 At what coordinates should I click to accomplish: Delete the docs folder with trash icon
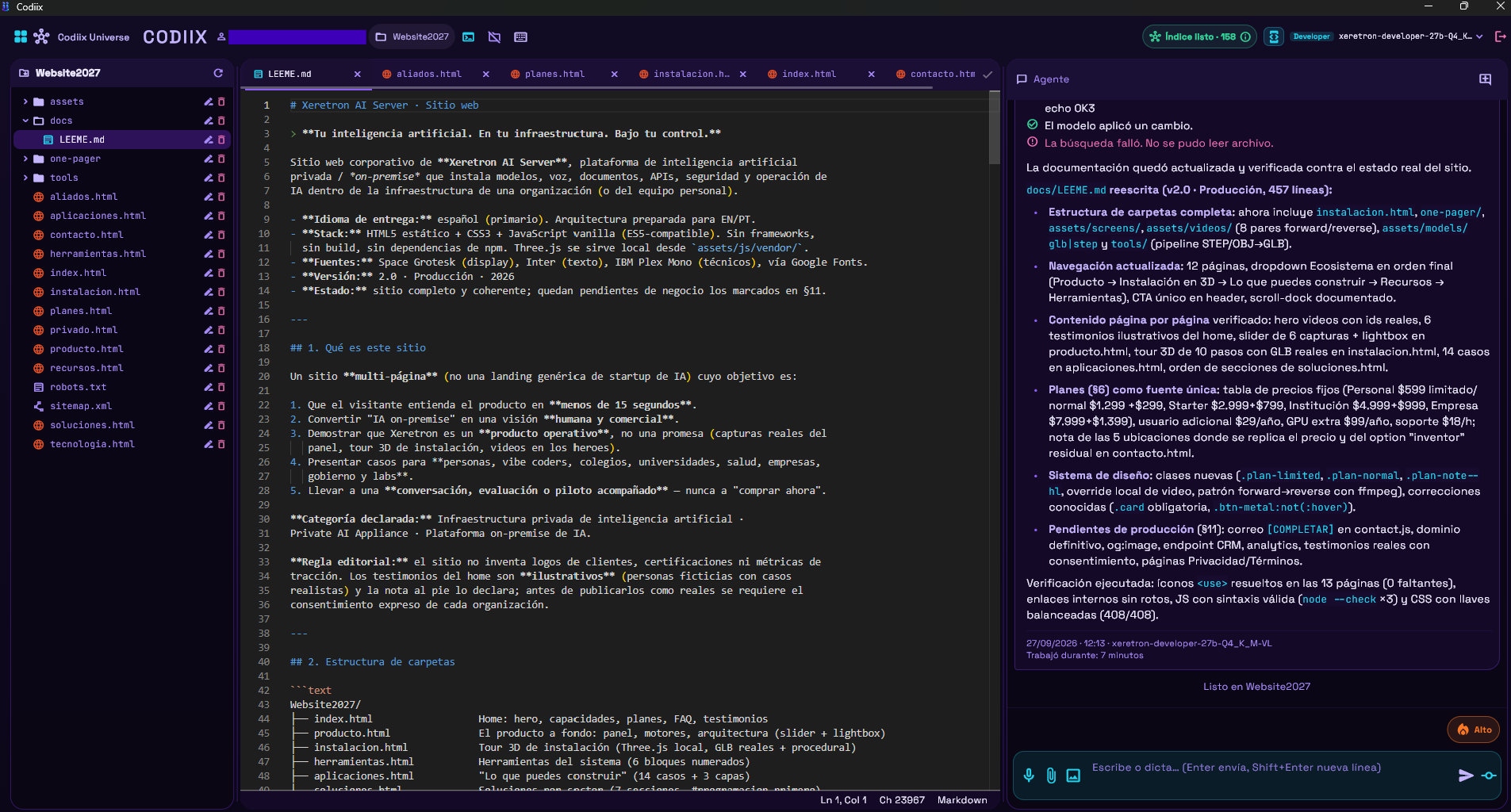click(221, 121)
